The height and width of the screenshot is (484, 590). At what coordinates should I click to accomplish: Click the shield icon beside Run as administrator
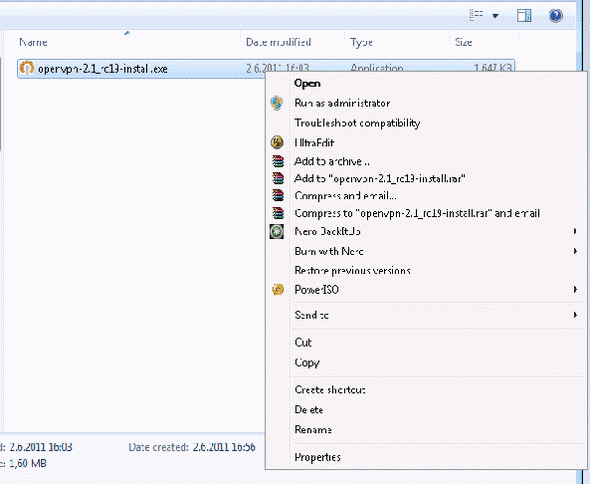pyautogui.click(x=277, y=103)
